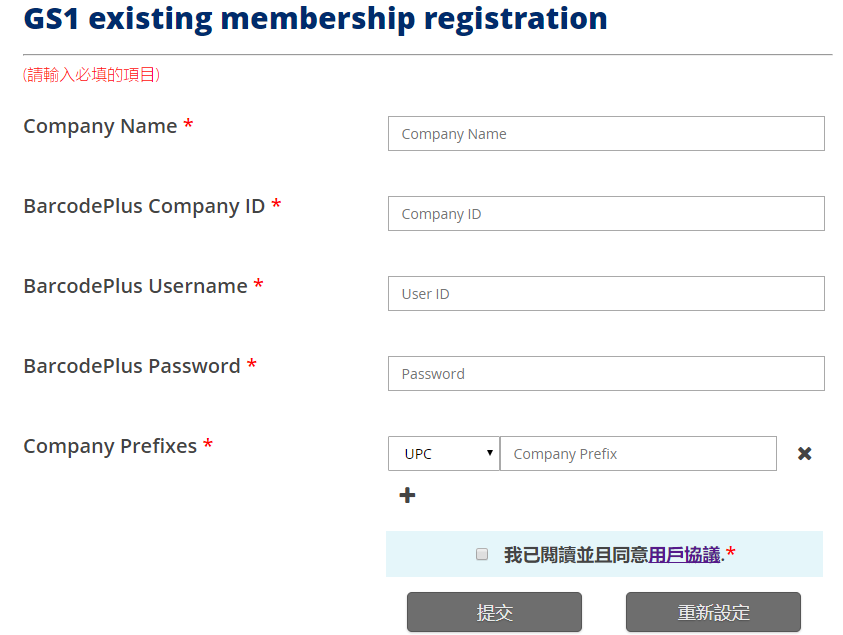The width and height of the screenshot is (843, 635).
Task: Reset the form with 重新設定 button
Action: pyautogui.click(x=713, y=612)
